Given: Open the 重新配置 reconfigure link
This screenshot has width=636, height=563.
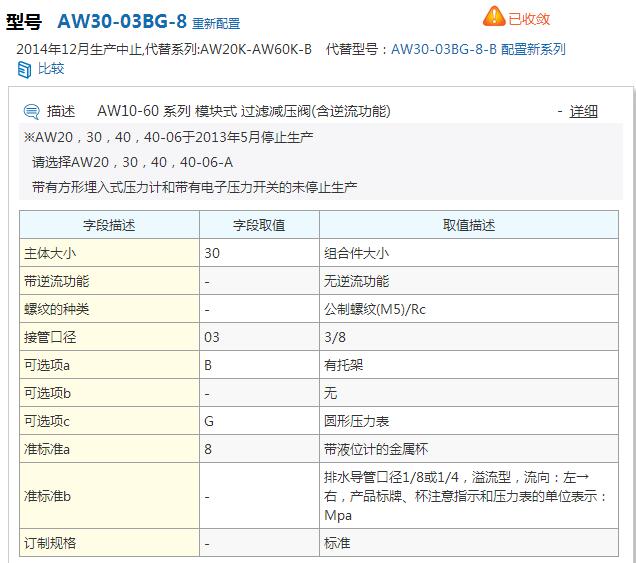Looking at the screenshot, I should click(x=216, y=23).
